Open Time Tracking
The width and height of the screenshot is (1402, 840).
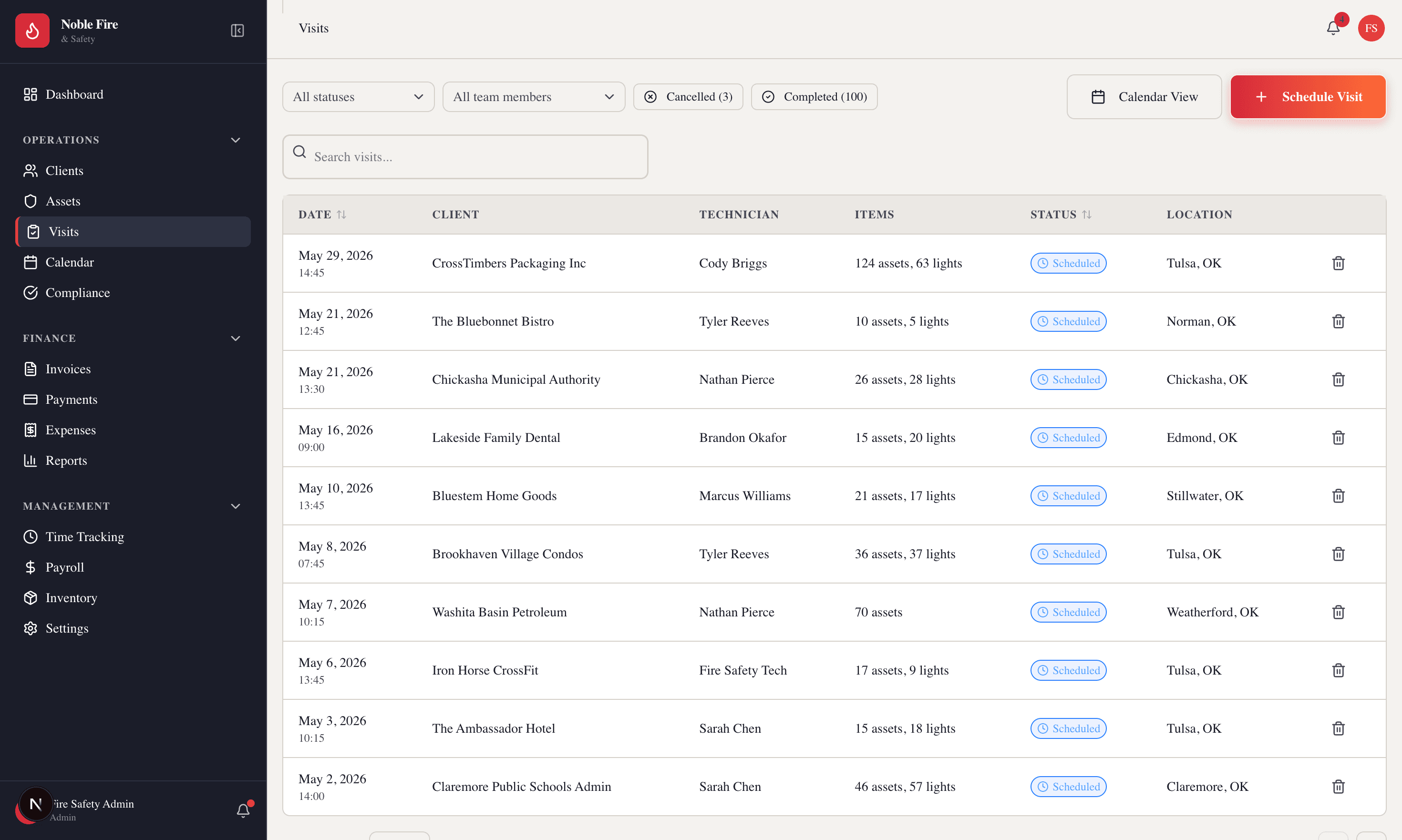[133, 537]
